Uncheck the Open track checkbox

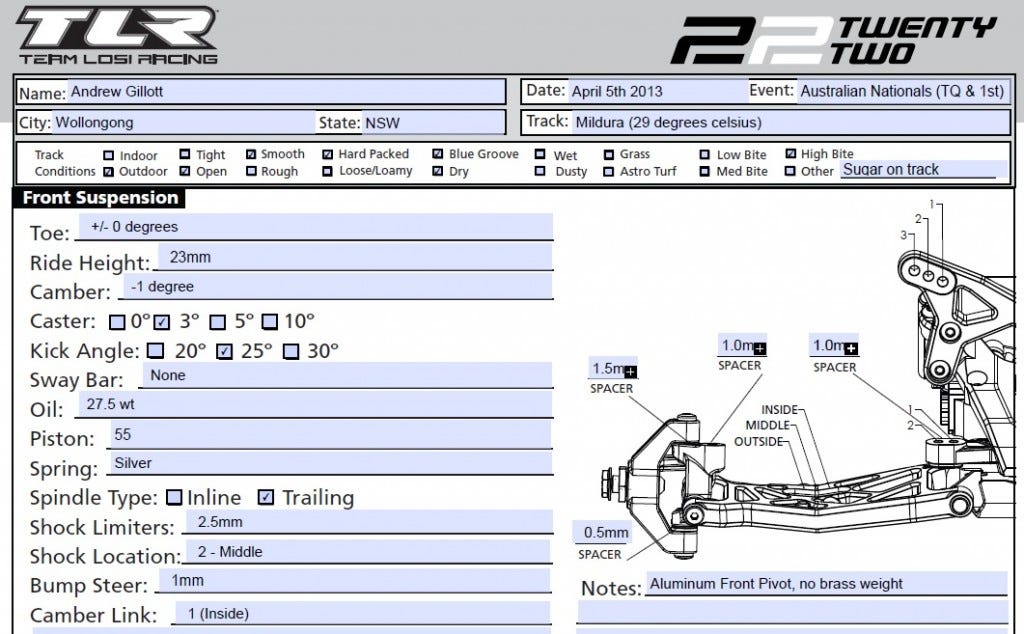(x=185, y=171)
